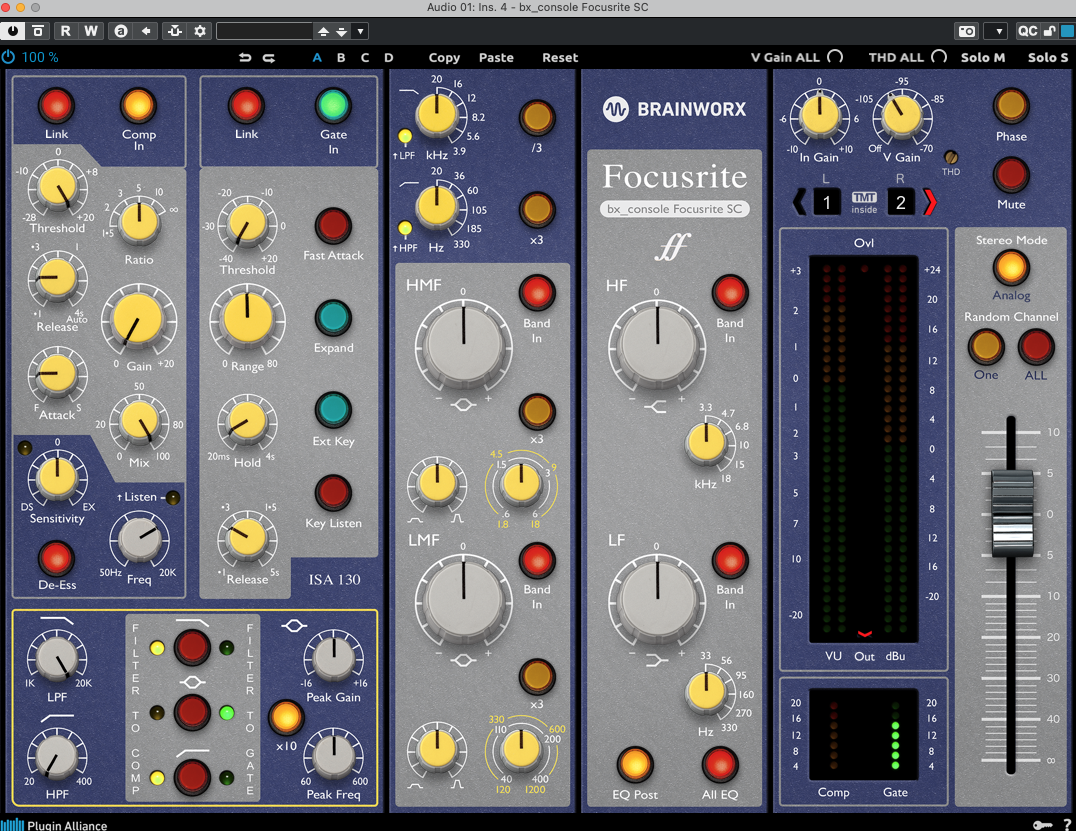Screen dimensions: 1076x831
Task: Click the help question mark icon
Action: coord(1067,824)
